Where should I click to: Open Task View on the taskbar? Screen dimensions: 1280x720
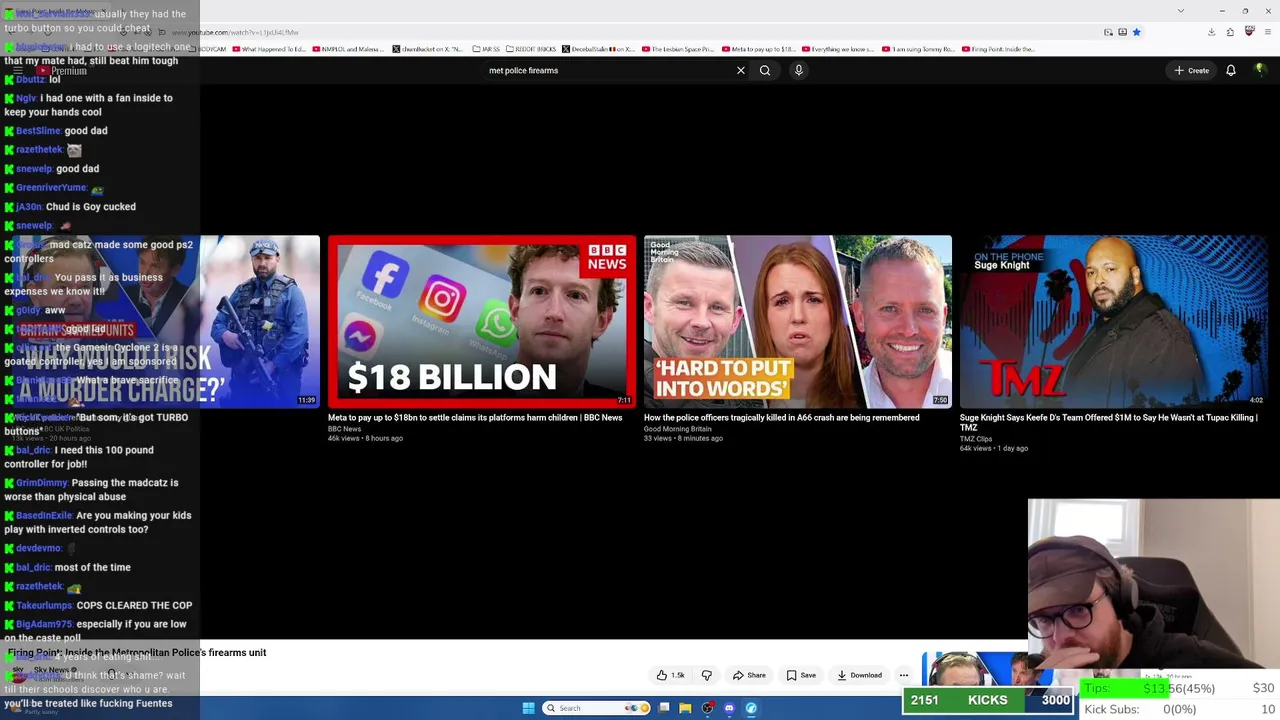664,708
